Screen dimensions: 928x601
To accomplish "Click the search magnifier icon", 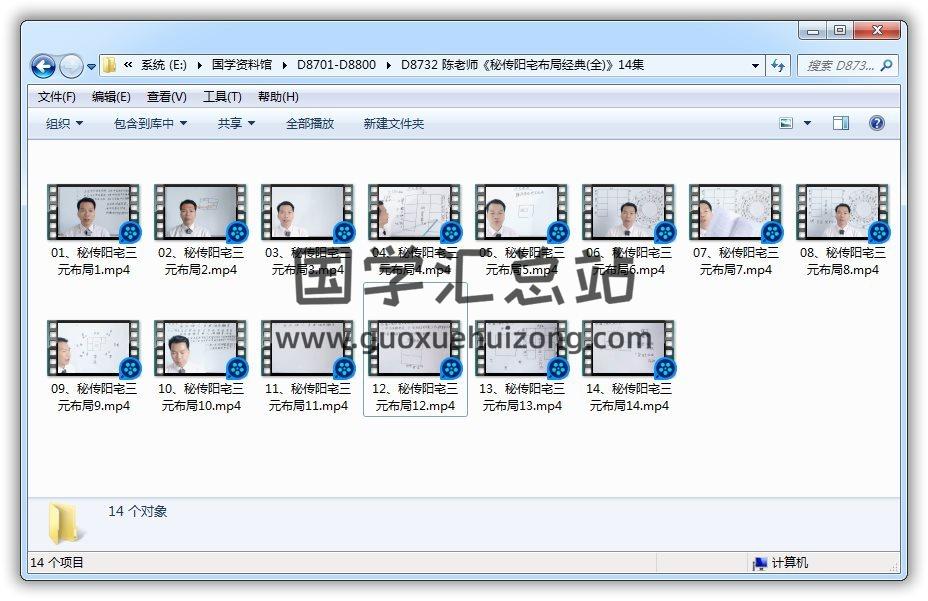I will [x=886, y=66].
